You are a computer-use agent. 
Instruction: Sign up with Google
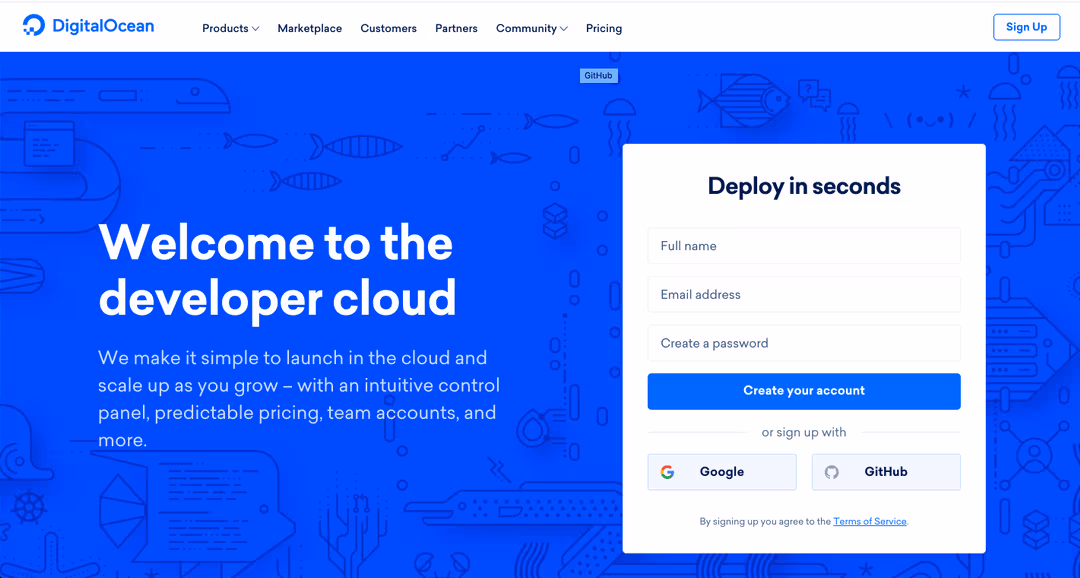click(722, 472)
